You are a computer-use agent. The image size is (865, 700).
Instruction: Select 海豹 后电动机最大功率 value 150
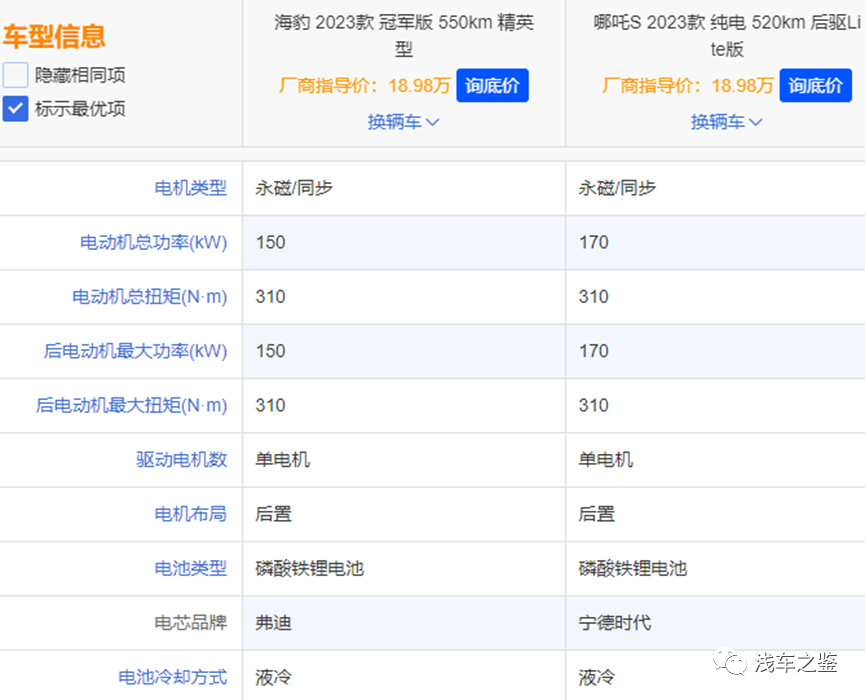coord(270,351)
